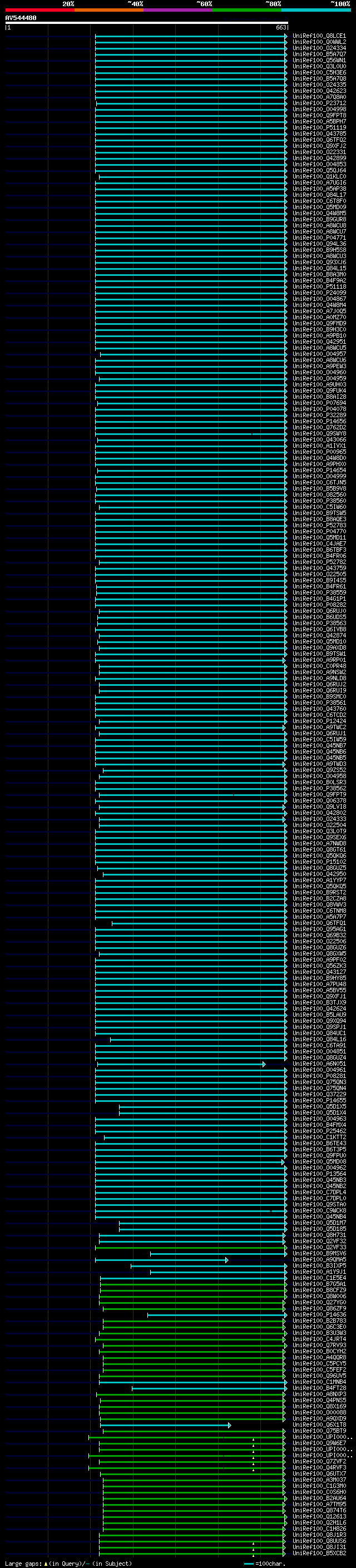Click the green alignment bar for UniRef100_B5XCB2
Screen dimensions: 356x1568
pyautogui.click(x=192, y=1553)
